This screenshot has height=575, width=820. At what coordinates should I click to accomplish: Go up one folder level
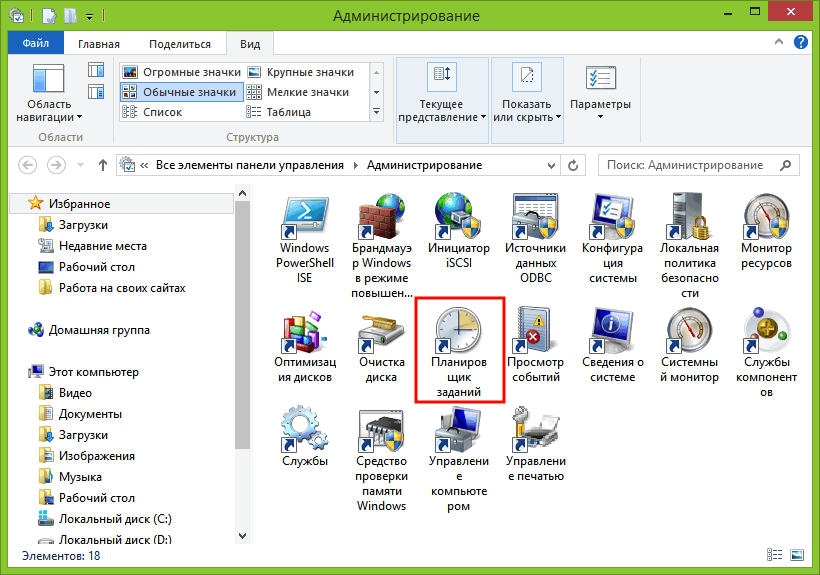coord(102,166)
